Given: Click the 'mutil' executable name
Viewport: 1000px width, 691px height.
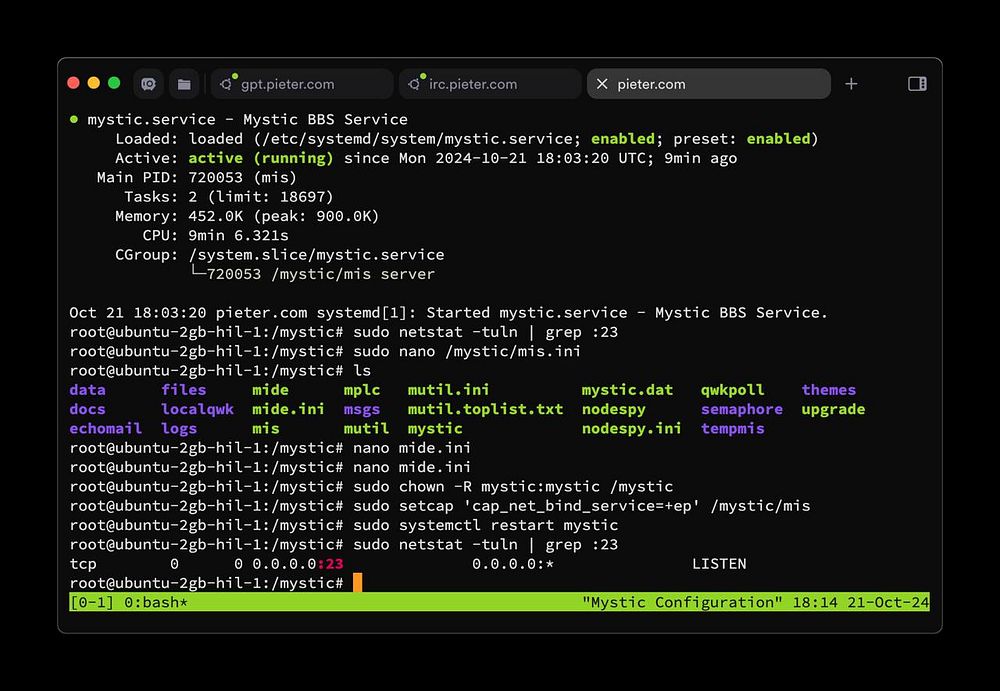Looking at the screenshot, I should [366, 429].
